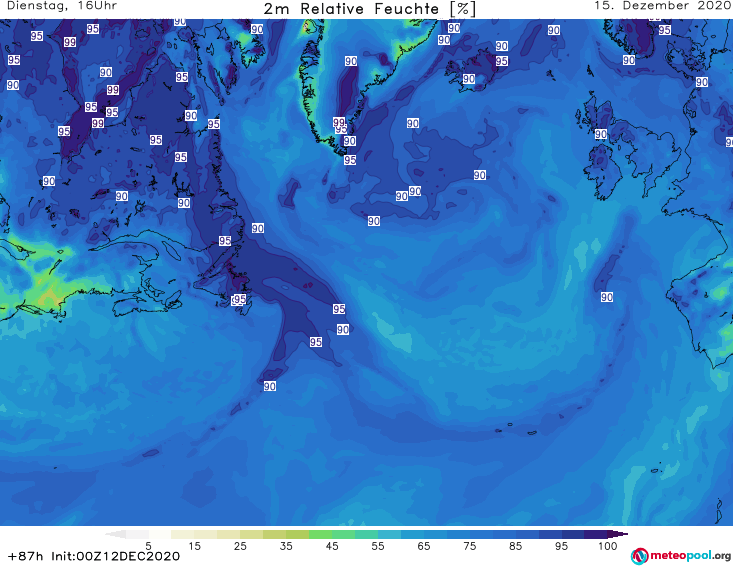Click the colorbar tick label '35'
This screenshot has width=733, height=566.
pyautogui.click(x=286, y=546)
